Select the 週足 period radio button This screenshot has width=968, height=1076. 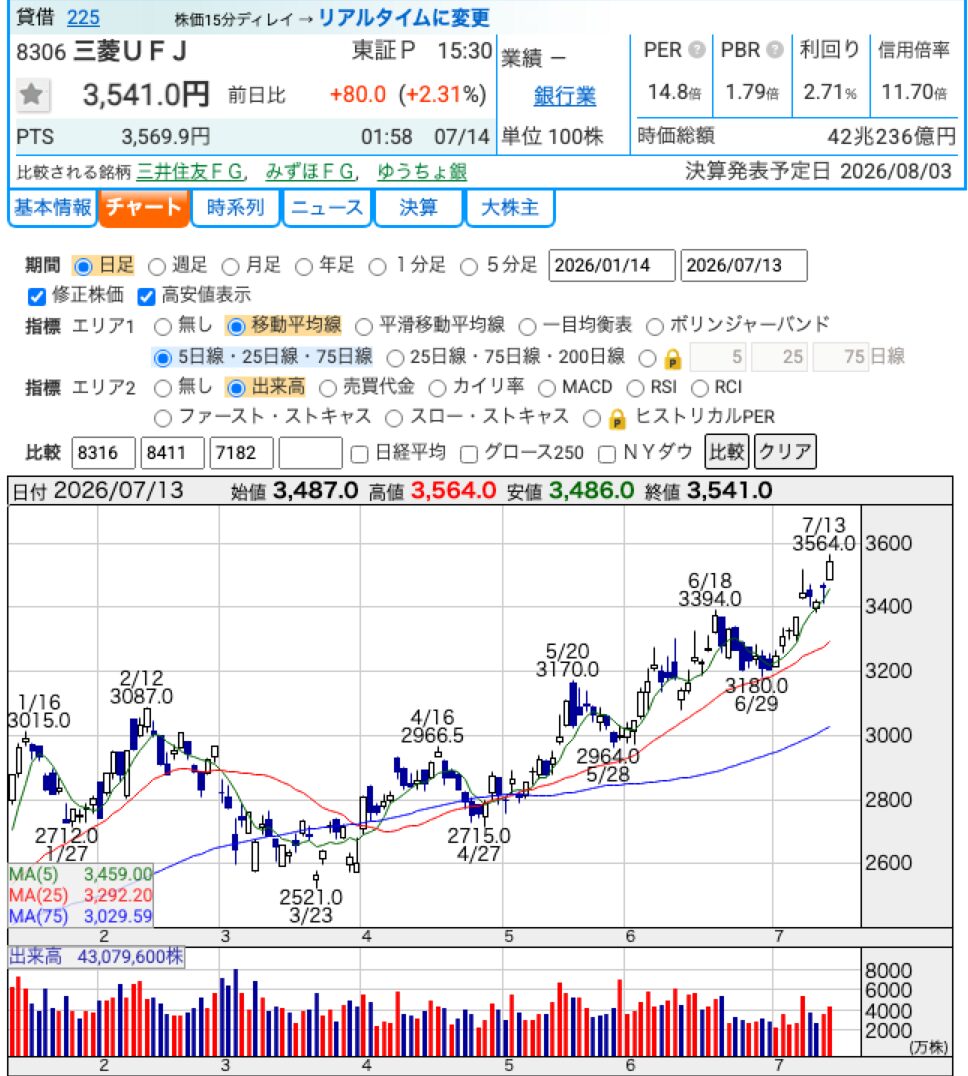point(156,266)
